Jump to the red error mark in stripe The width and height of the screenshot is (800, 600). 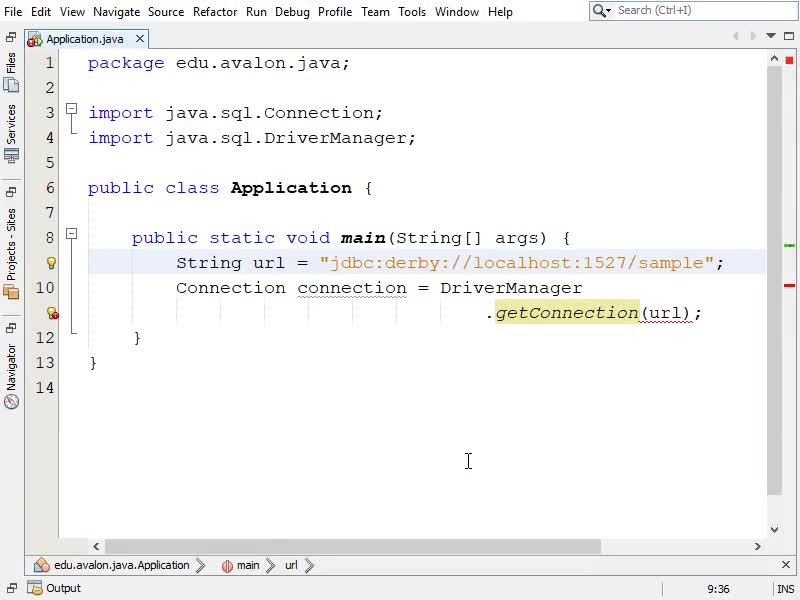pyautogui.click(x=789, y=285)
